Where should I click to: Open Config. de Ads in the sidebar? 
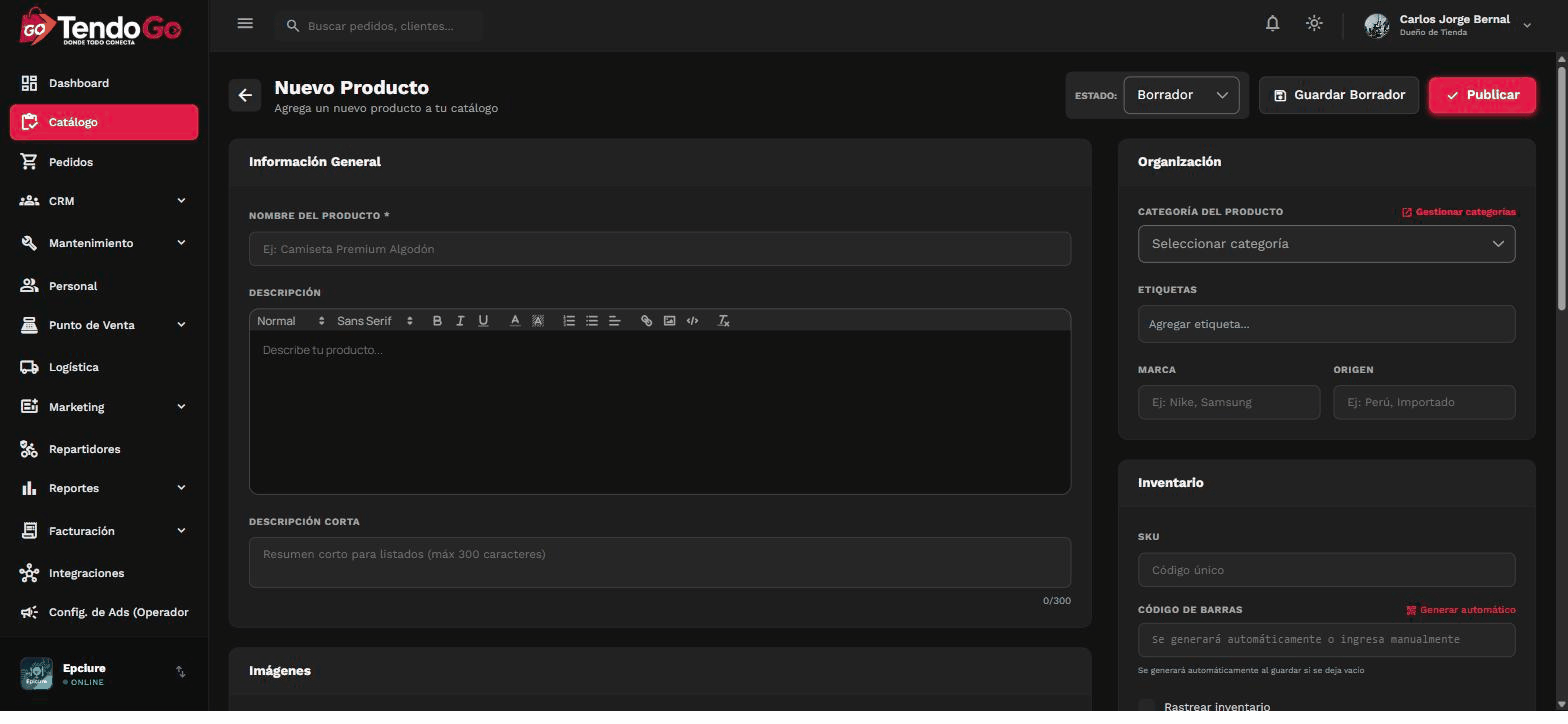click(104, 612)
